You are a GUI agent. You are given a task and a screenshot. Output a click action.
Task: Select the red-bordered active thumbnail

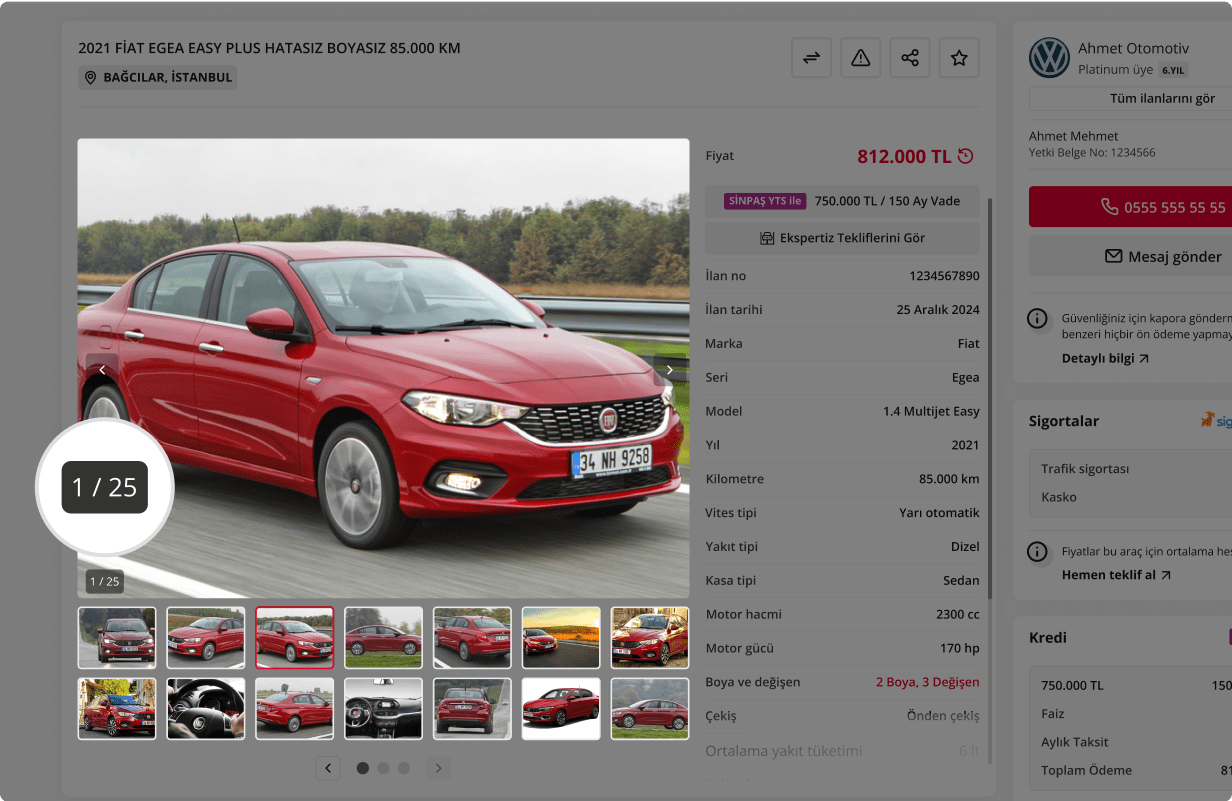295,637
